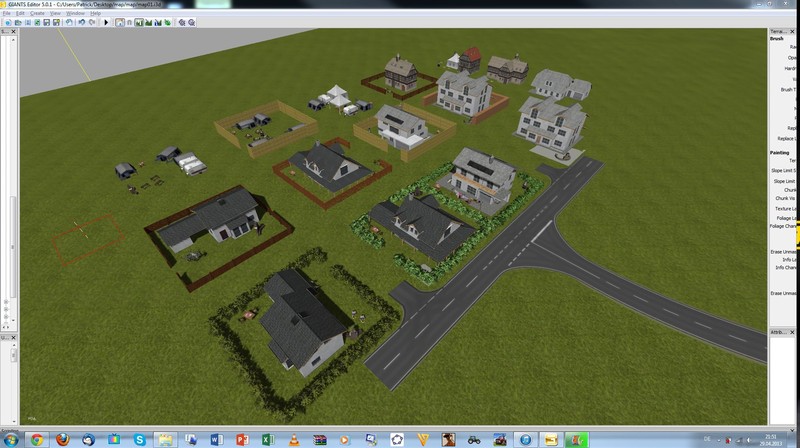
Task: Select the terrain paint mode icon
Action: click(148, 22)
